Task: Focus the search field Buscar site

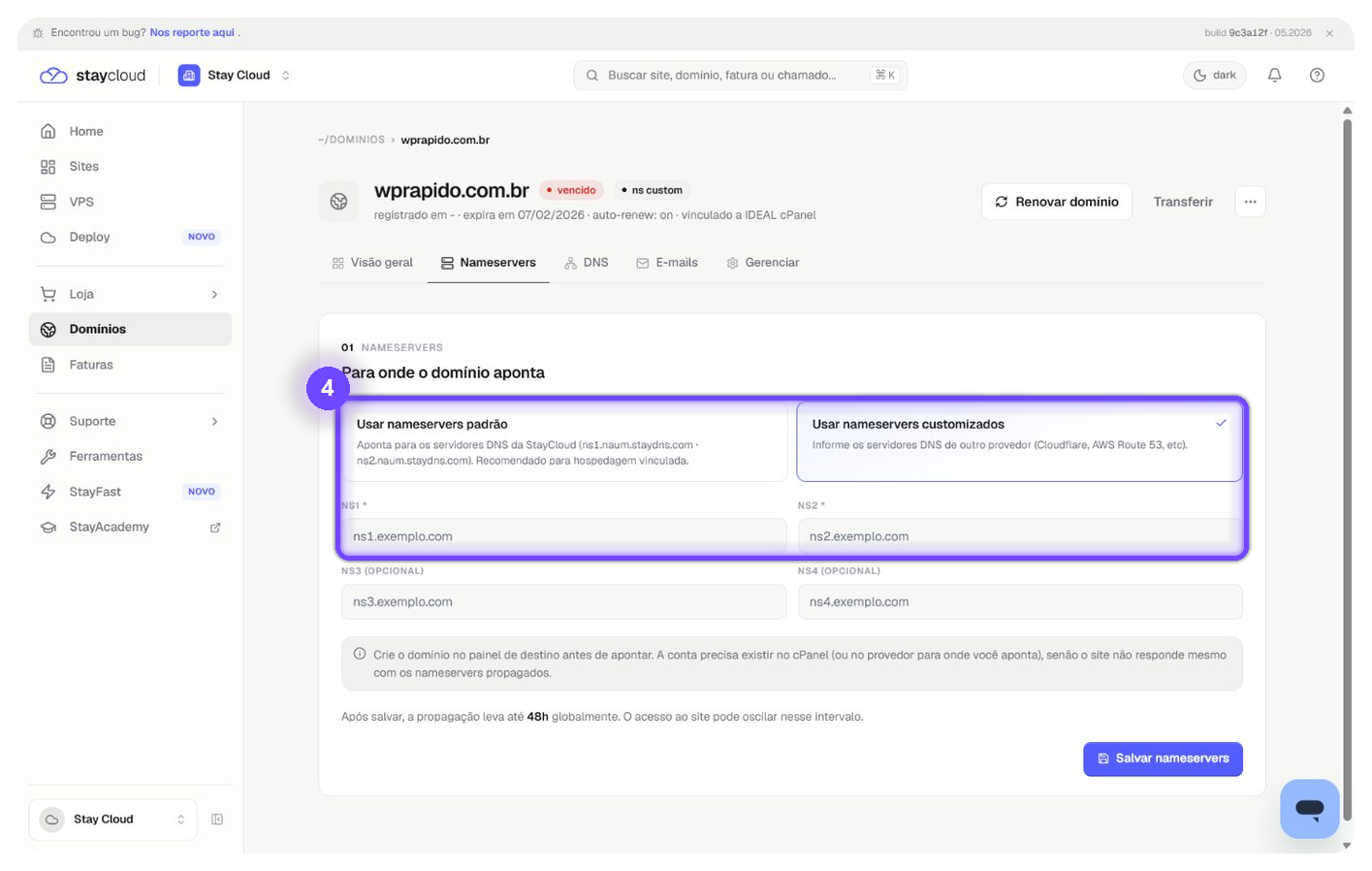Action: click(x=740, y=76)
